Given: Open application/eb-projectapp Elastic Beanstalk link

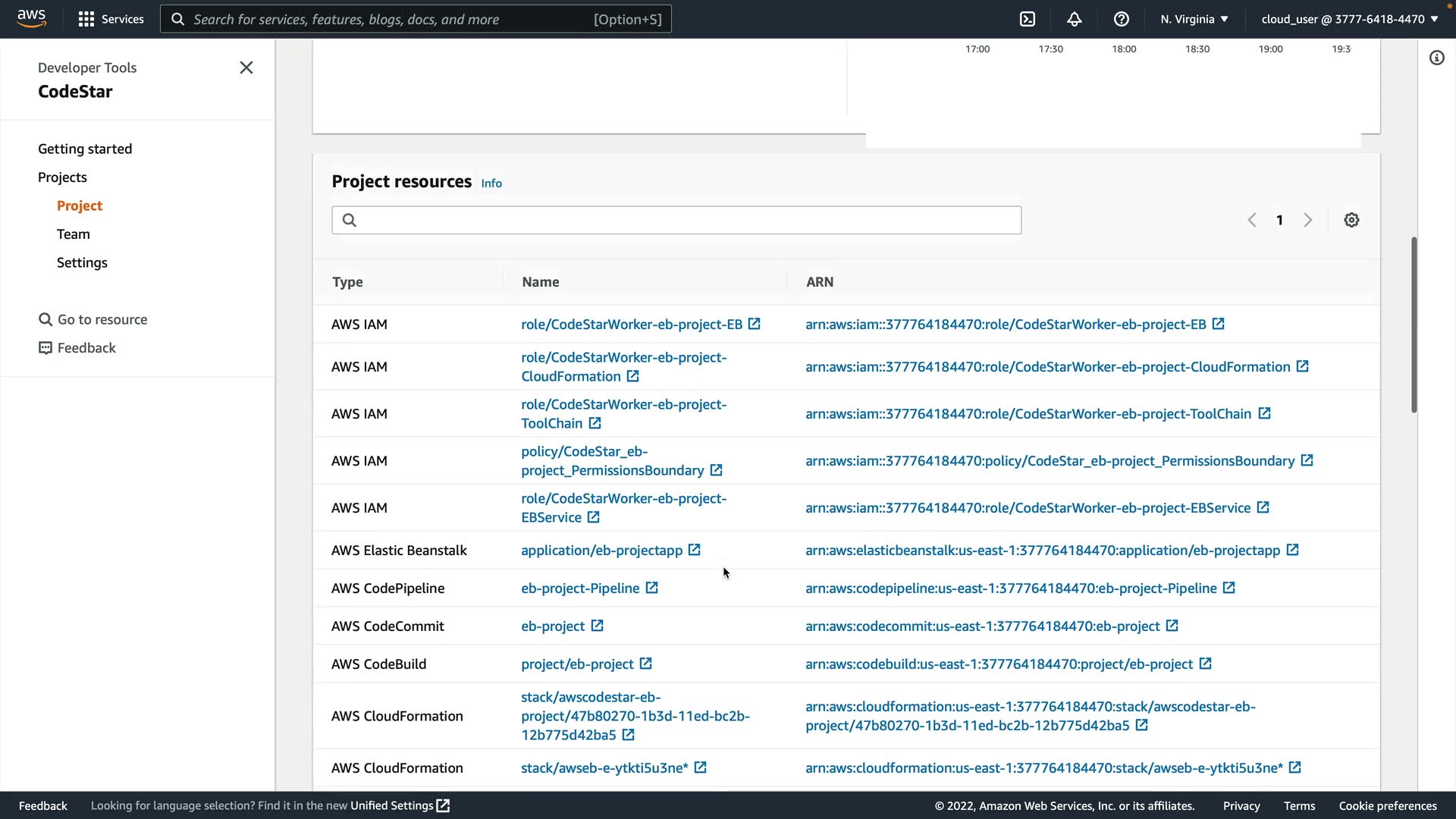Looking at the screenshot, I should (601, 550).
